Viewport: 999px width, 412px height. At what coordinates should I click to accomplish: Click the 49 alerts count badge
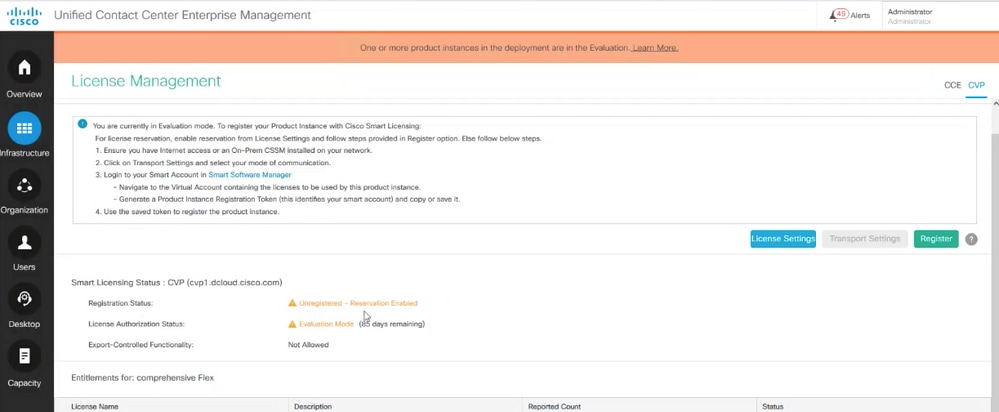click(841, 13)
